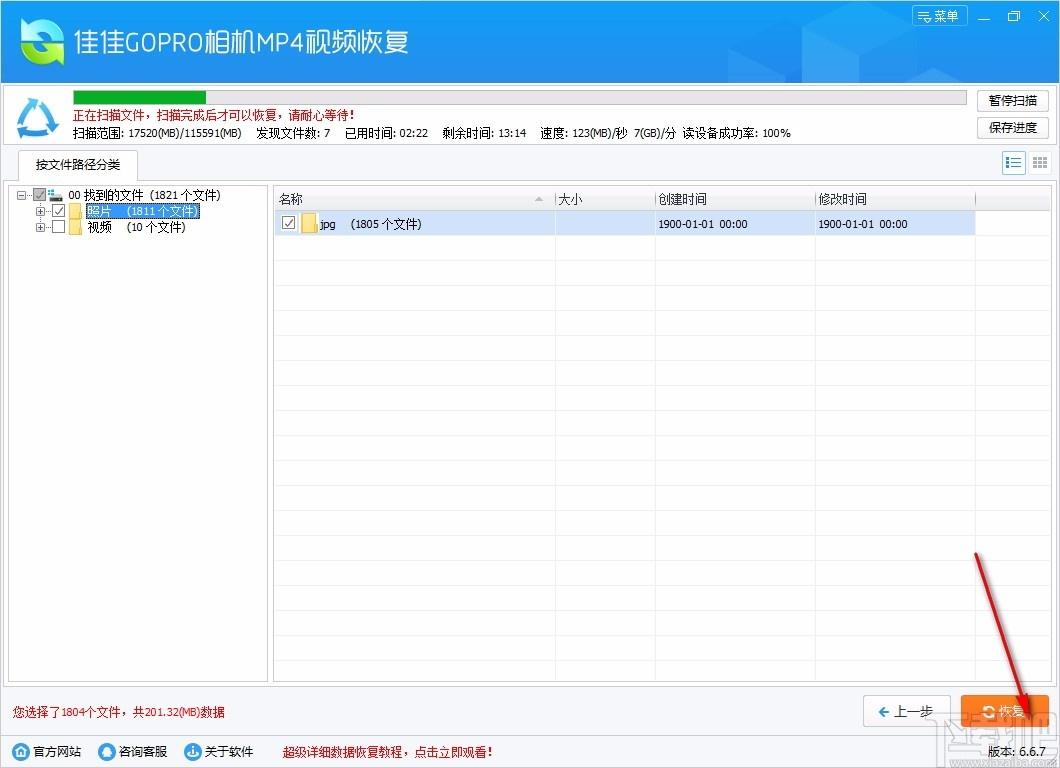The height and width of the screenshot is (768, 1060).
Task: Open 咨询客服 link
Action: [x=143, y=752]
